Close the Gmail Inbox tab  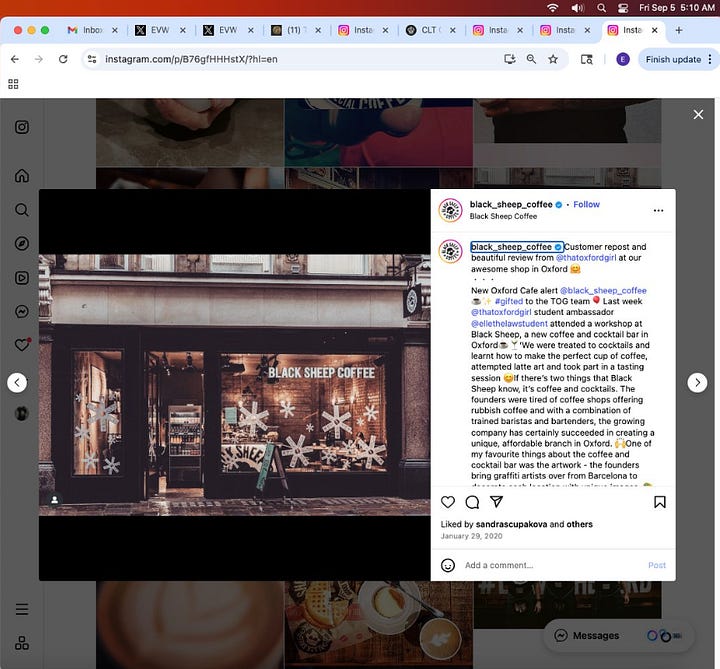coord(115,30)
